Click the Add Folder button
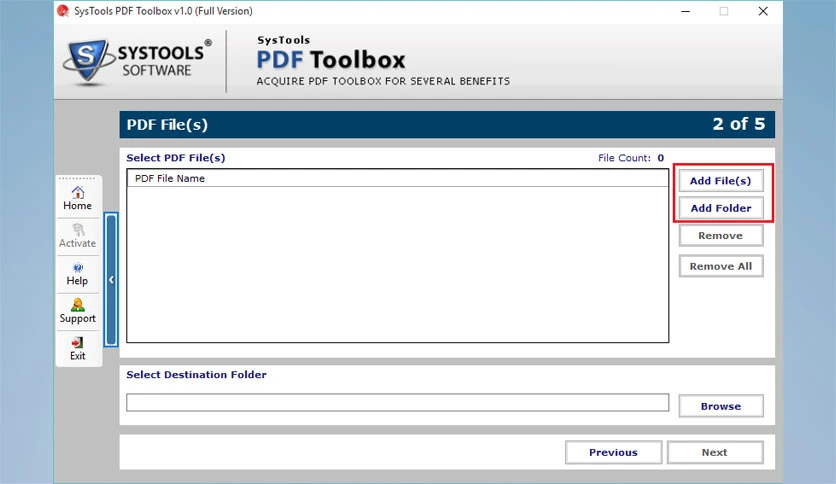The width and height of the screenshot is (836, 484). click(x=721, y=208)
